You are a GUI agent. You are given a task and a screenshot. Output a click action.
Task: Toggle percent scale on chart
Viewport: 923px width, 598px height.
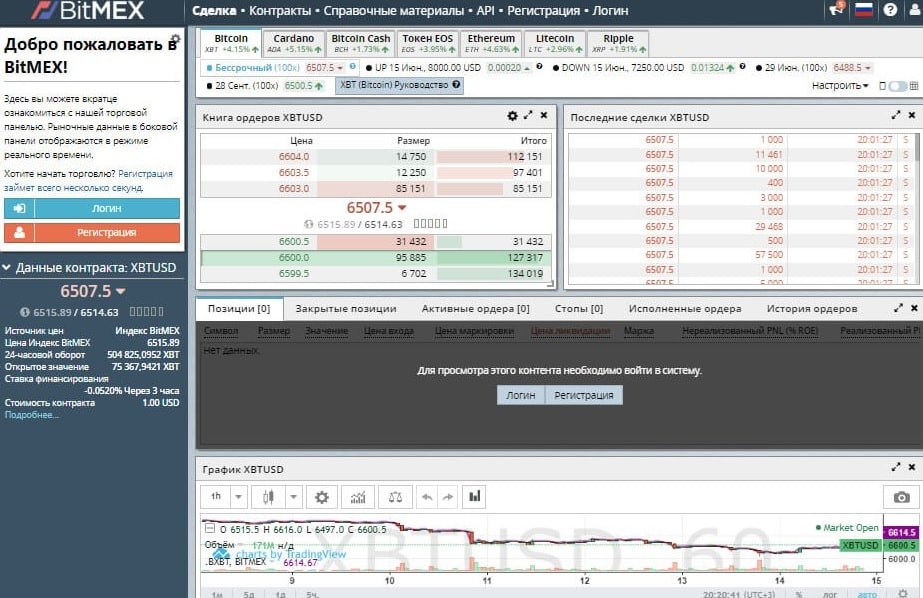(x=799, y=594)
